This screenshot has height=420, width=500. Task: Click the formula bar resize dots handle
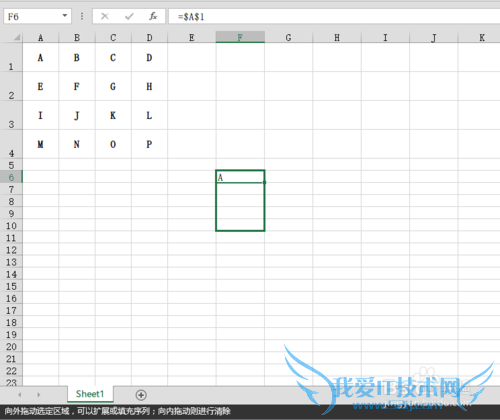click(82, 16)
